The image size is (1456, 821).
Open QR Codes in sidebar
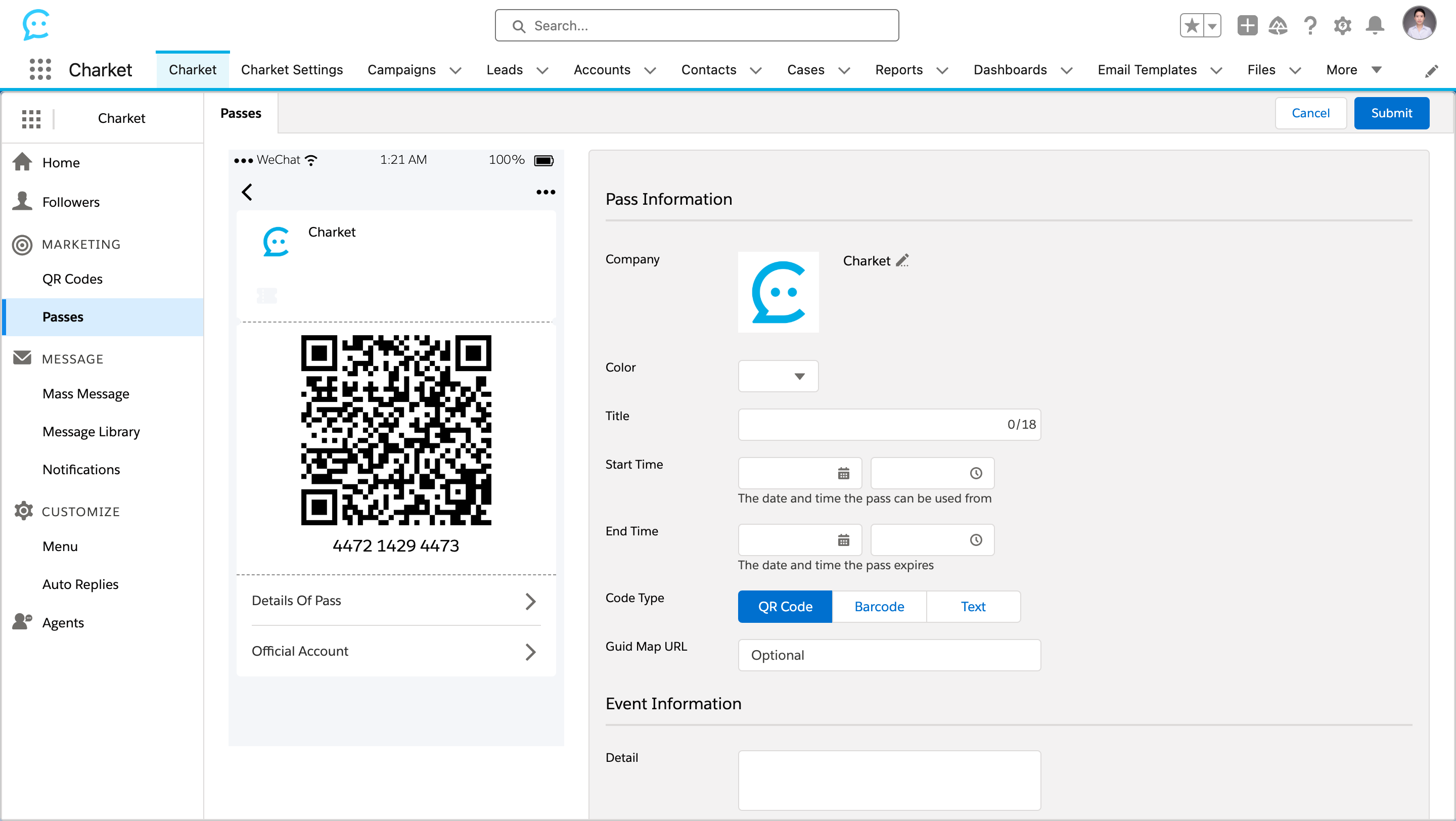tap(72, 279)
